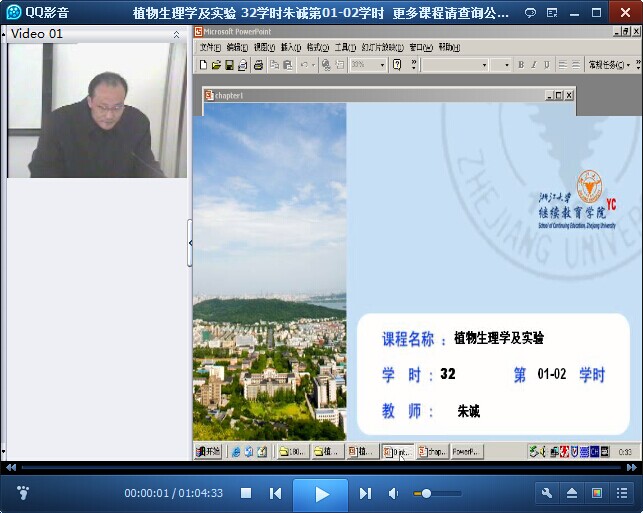Select the Video 01 panel header
This screenshot has height=513, width=643.
tap(97, 34)
